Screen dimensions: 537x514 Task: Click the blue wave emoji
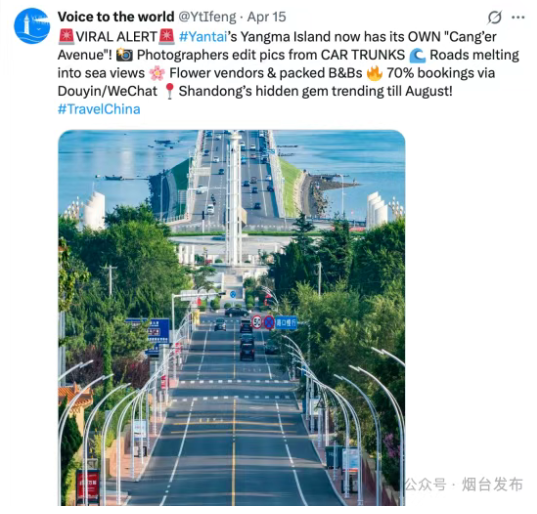[x=417, y=55]
